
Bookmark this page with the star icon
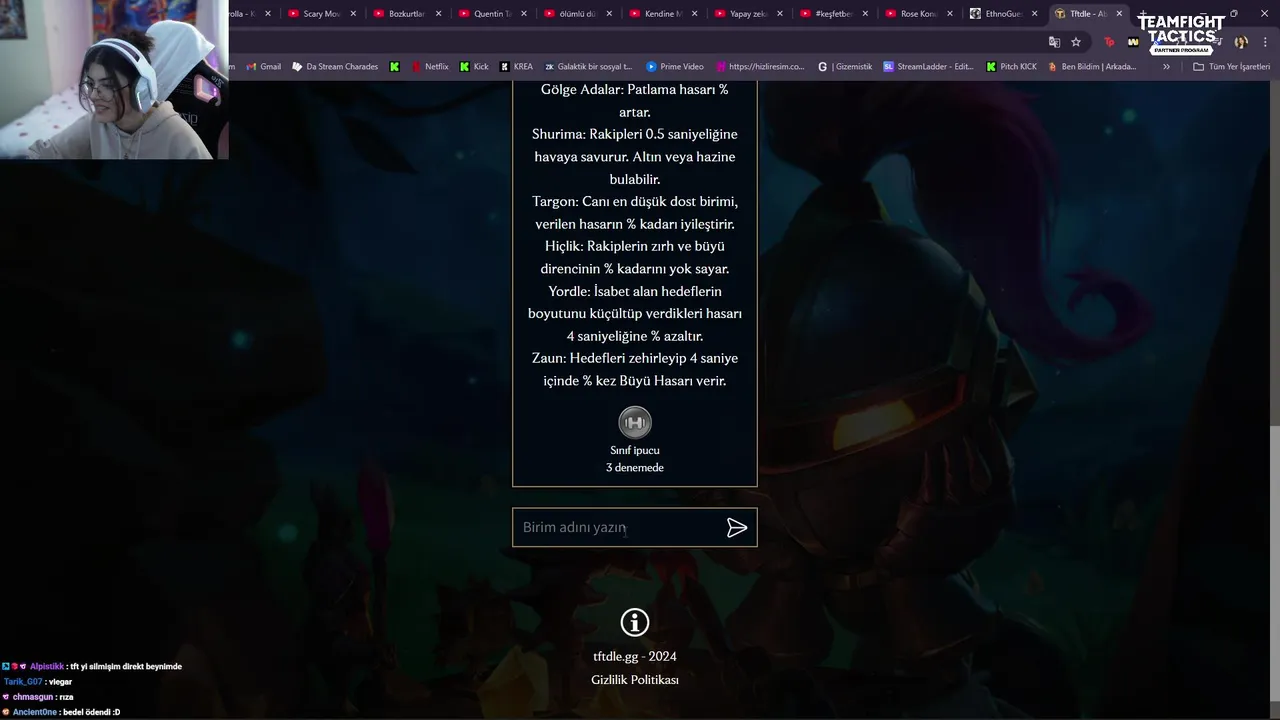[x=1076, y=42]
